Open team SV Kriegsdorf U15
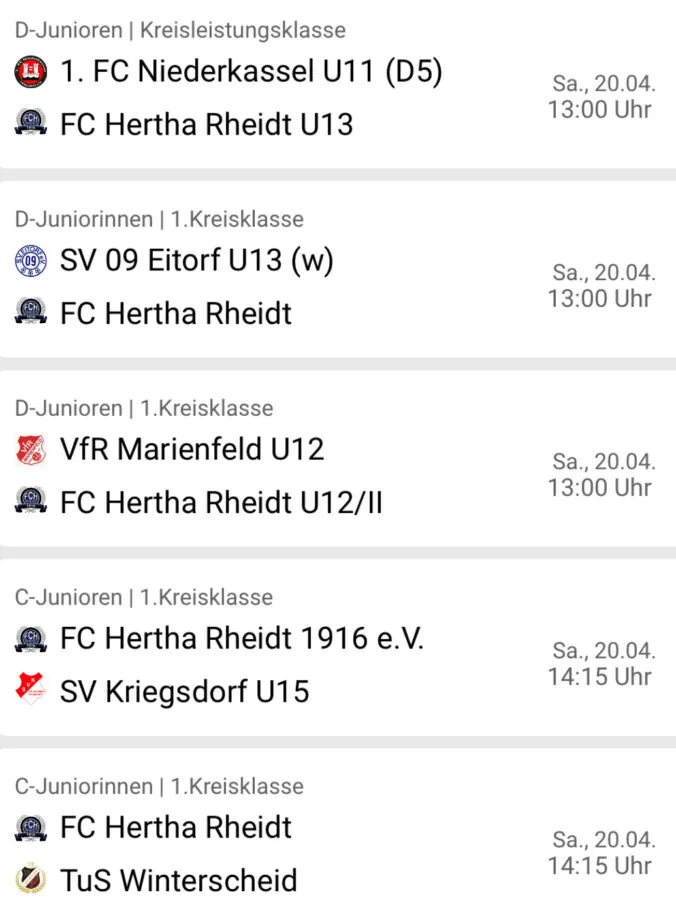Screen dimensions: 676x914 click(x=185, y=691)
